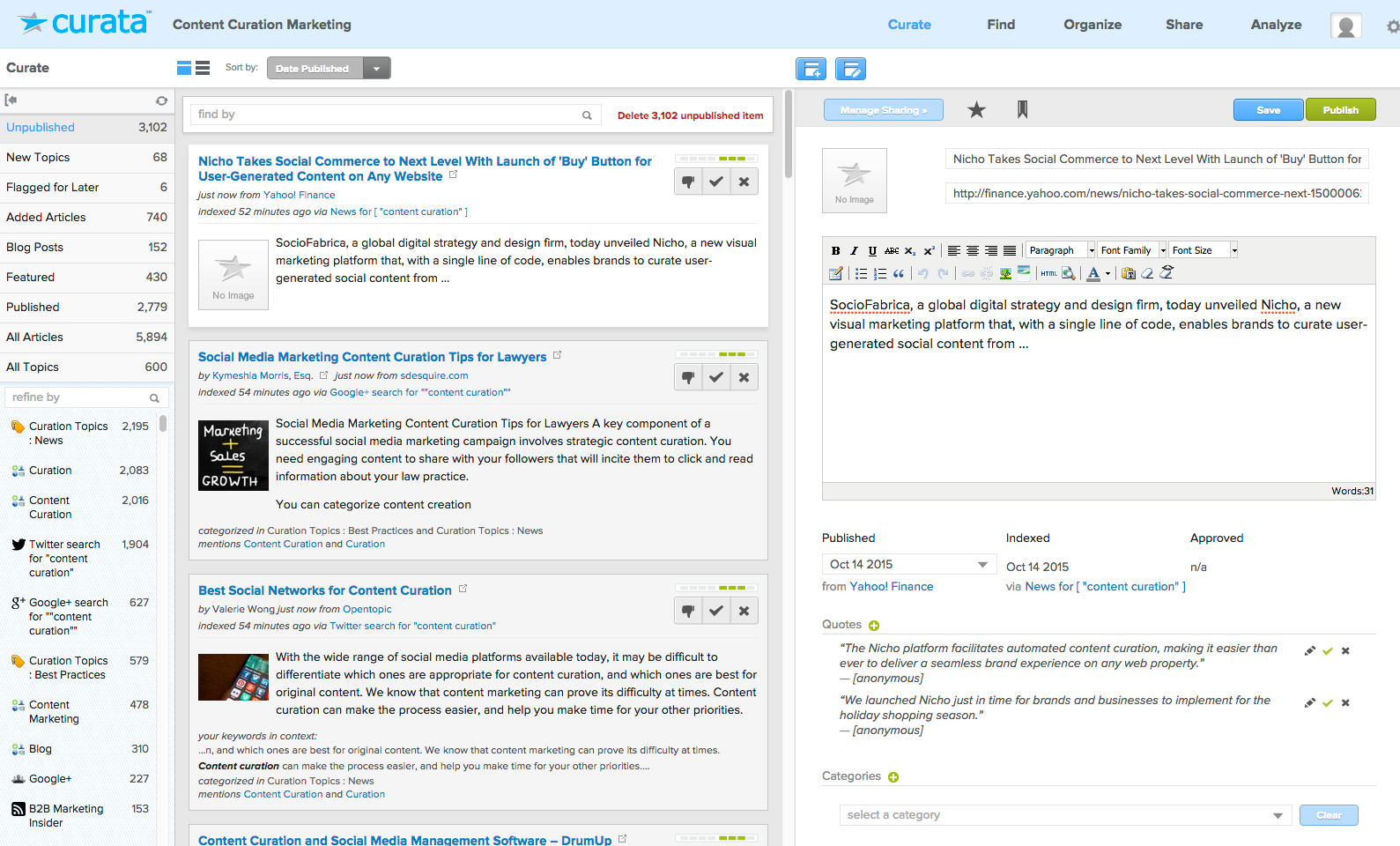1400x846 pixels.
Task: Click the green Publish button
Action: coord(1340,110)
